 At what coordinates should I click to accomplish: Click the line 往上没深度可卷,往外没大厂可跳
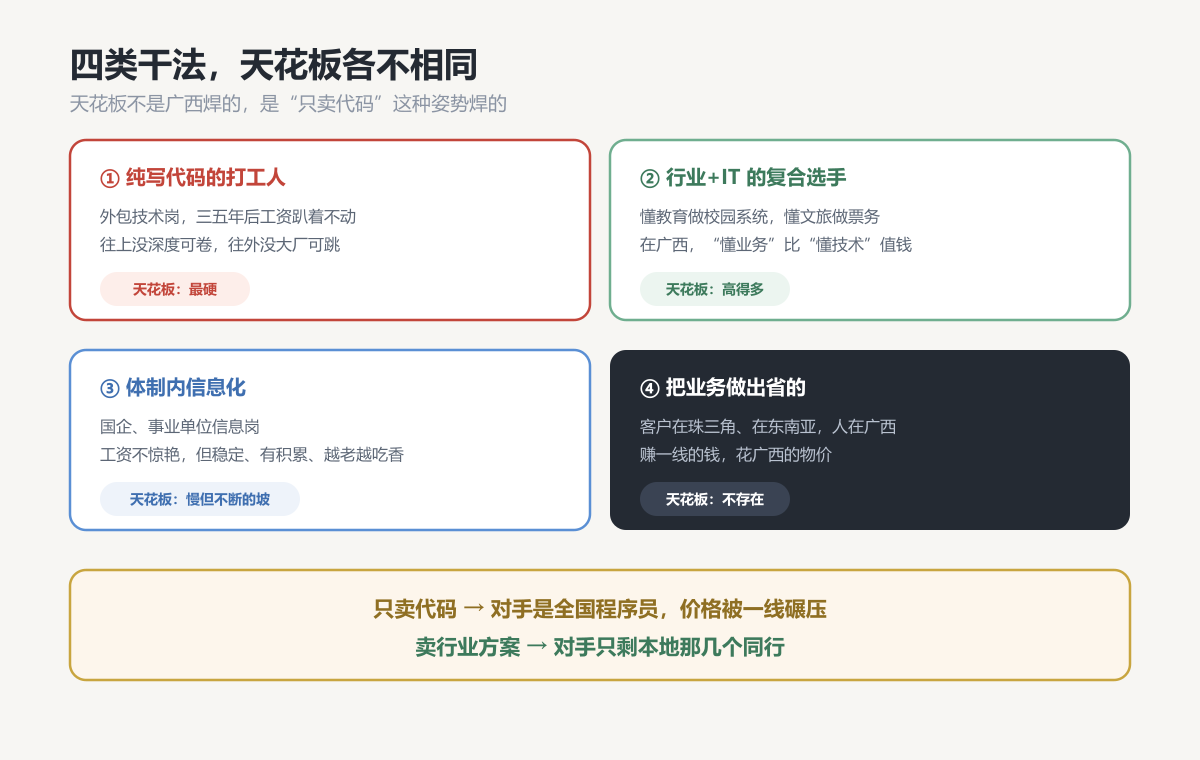tap(220, 245)
